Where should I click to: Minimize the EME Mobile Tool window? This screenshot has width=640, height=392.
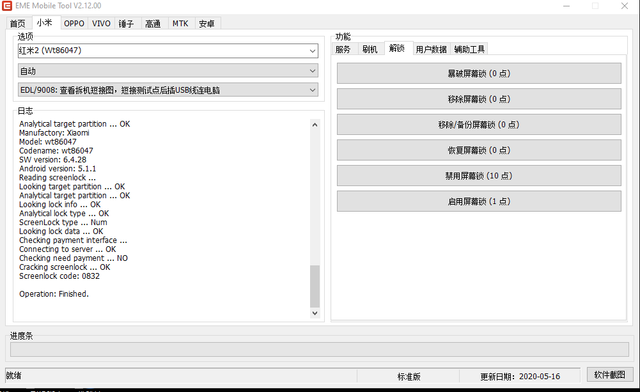click(567, 6)
